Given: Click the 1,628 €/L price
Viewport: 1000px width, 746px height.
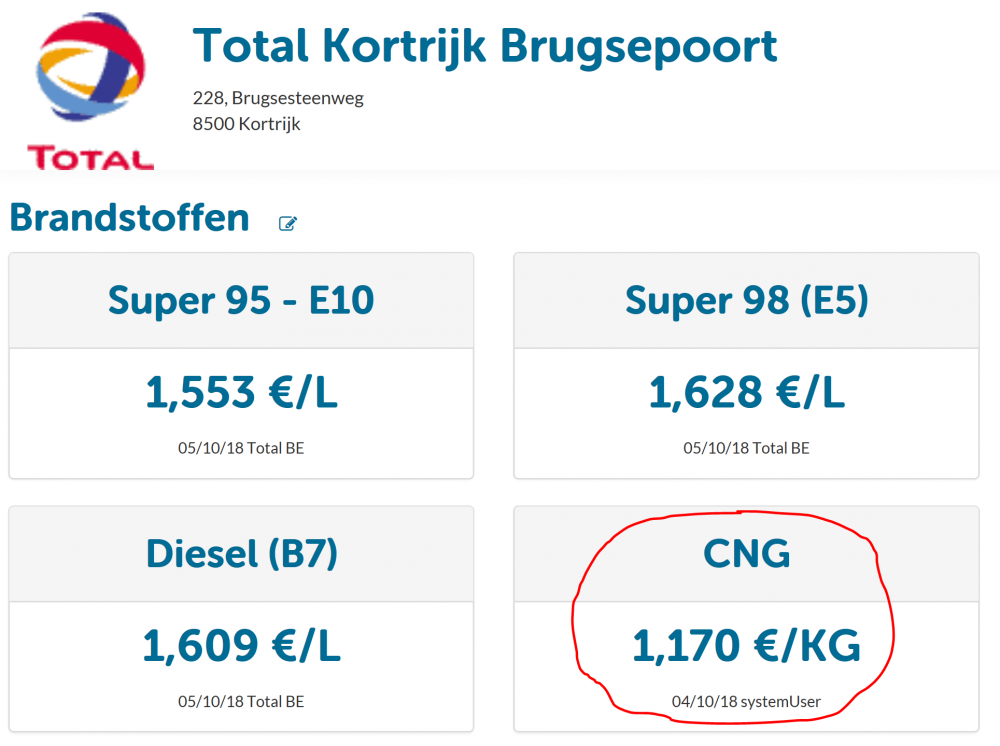Looking at the screenshot, I should [746, 392].
